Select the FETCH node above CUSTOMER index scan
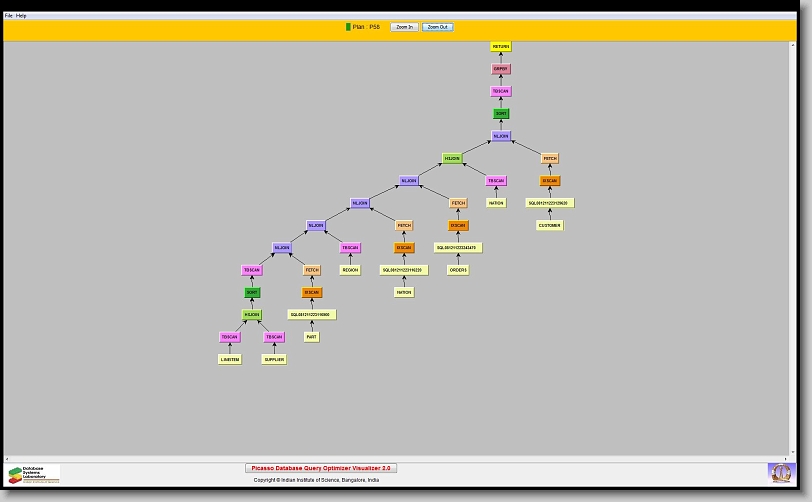The width and height of the screenshot is (812, 502). click(550, 159)
